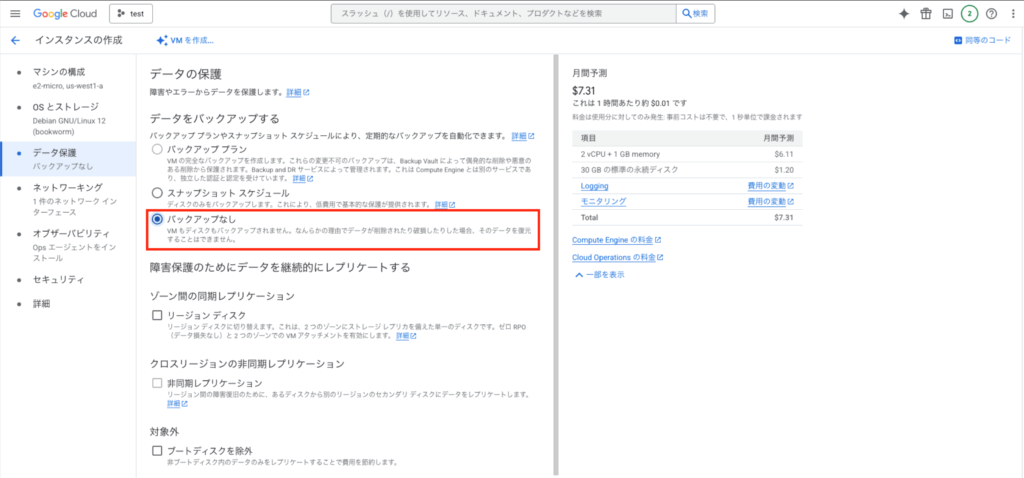
Task: Open notifications badge showing 2
Action: 969,14
